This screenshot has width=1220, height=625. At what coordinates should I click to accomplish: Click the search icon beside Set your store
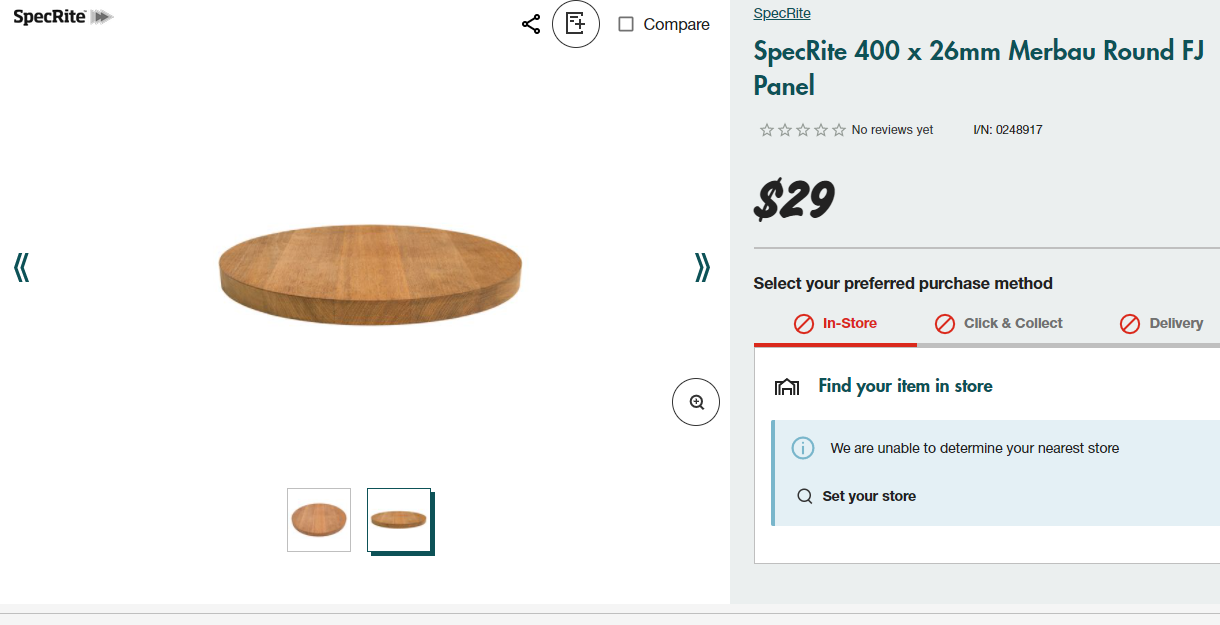pyautogui.click(x=805, y=496)
